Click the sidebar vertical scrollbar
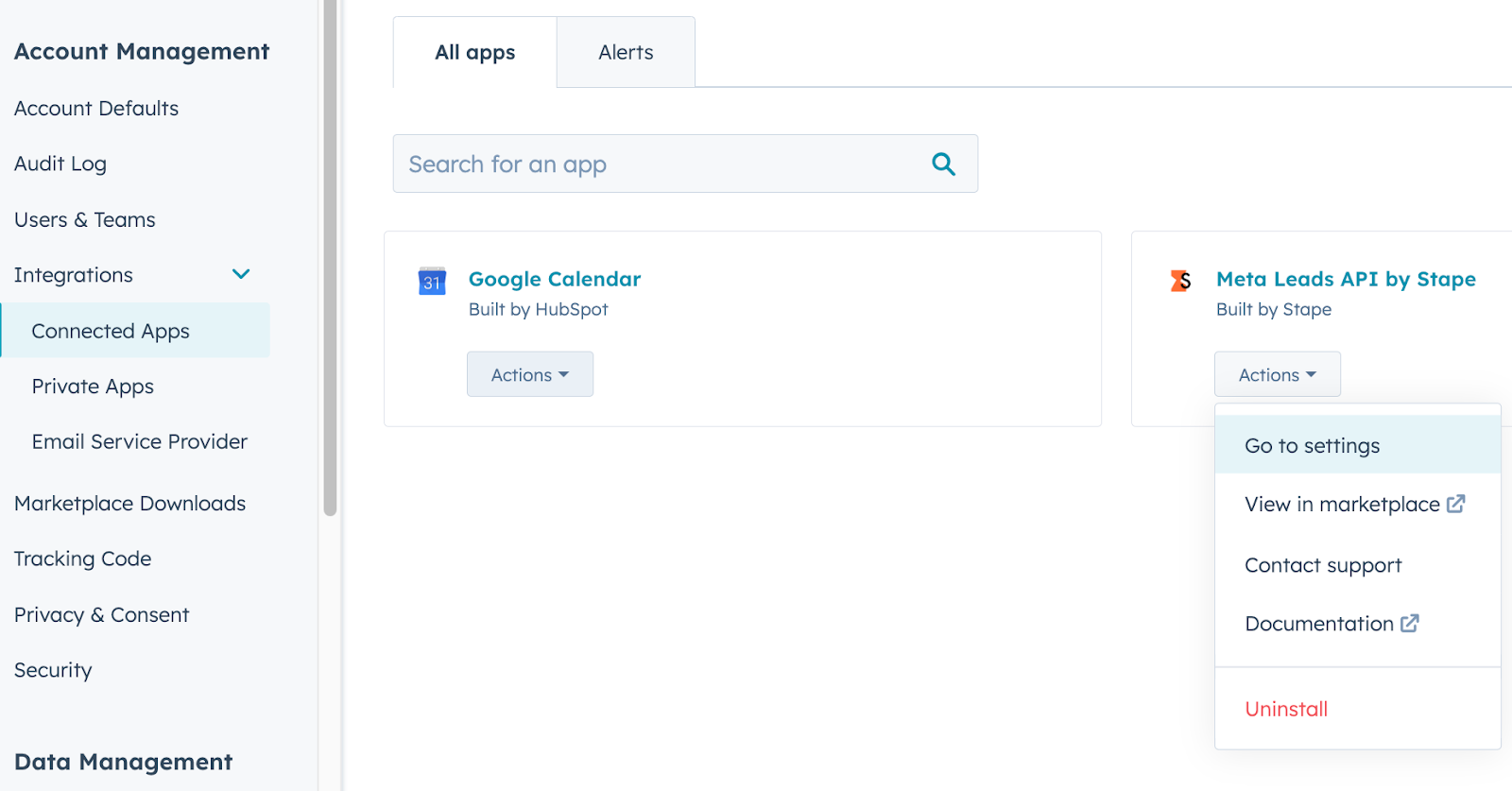Screen dimensions: 1512x791 click(330, 257)
